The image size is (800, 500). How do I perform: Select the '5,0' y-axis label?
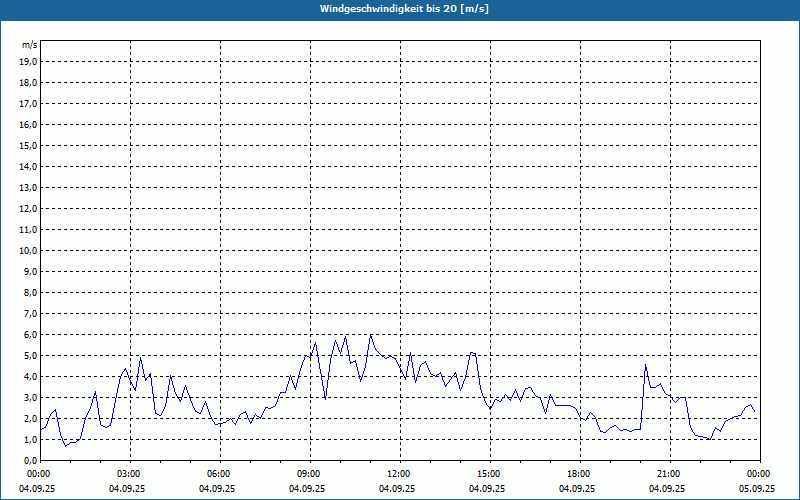click(31, 356)
